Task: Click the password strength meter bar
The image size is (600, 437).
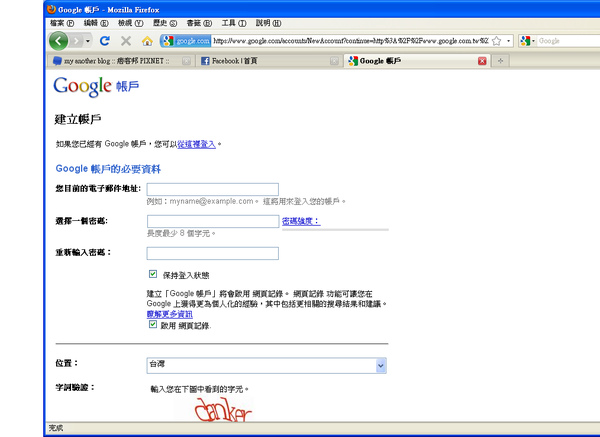Action: click(335, 230)
